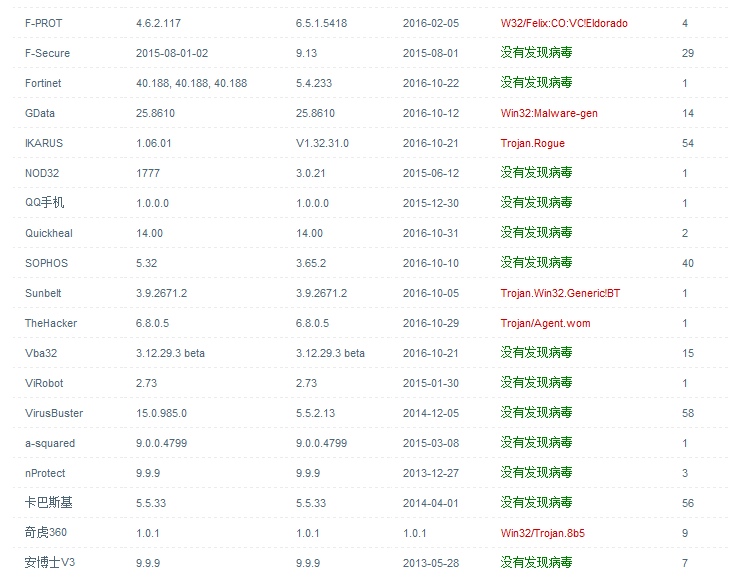Click ViRobot's date 2015-01-30
The height and width of the screenshot is (570, 731).
tap(431, 383)
